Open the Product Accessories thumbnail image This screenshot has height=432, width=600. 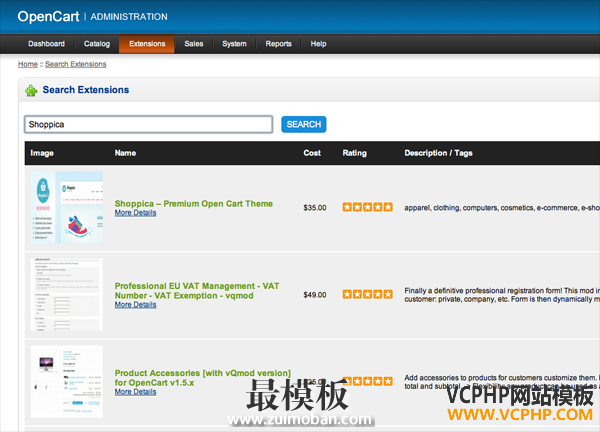(67, 381)
